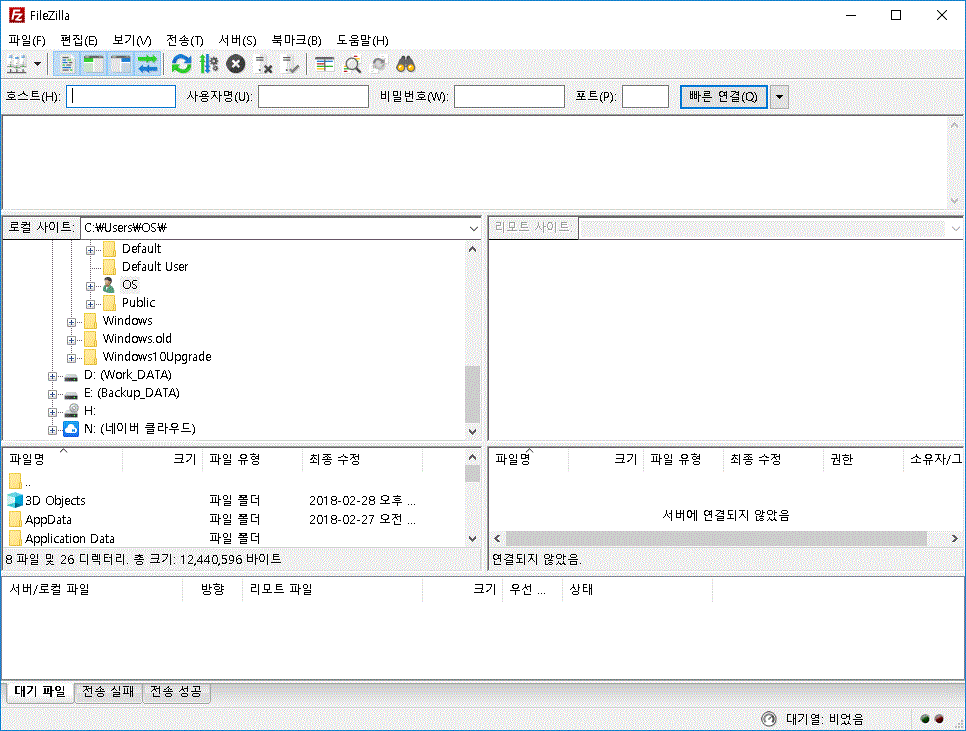The width and height of the screenshot is (966, 731).
Task: Expand the E: (Backup_DATA) drive
Action: pyautogui.click(x=52, y=394)
